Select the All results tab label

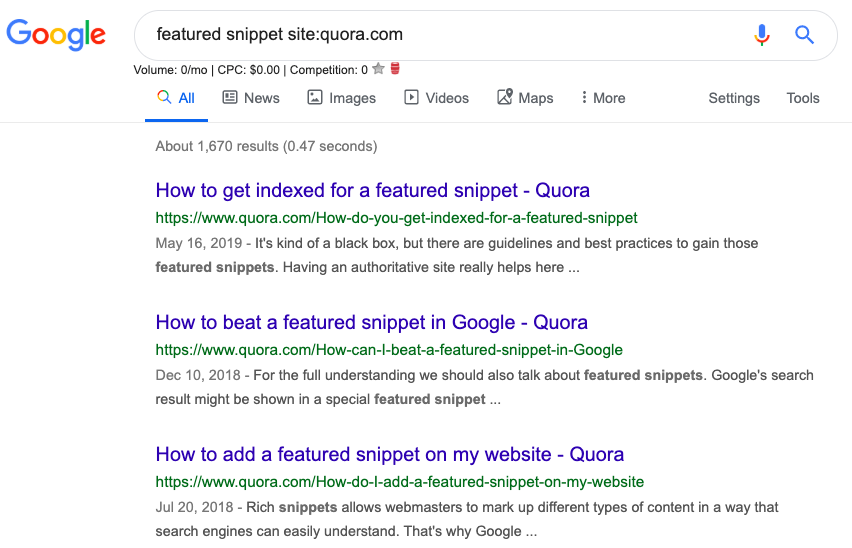(x=186, y=98)
